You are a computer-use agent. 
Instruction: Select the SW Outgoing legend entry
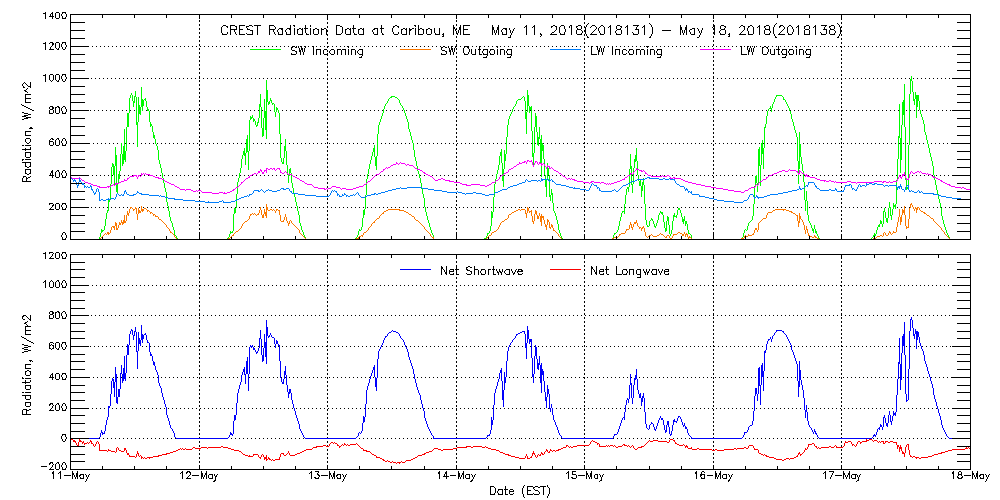[476, 51]
